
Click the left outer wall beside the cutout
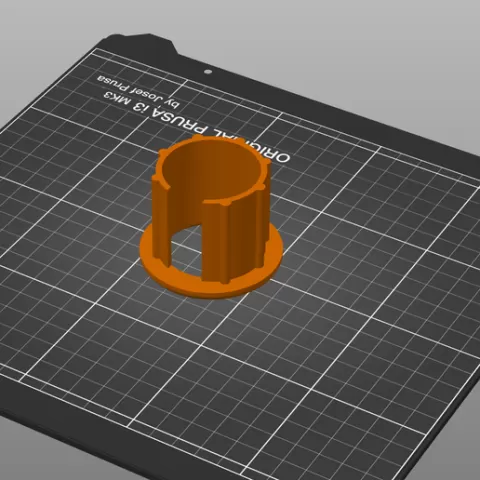tap(161, 217)
